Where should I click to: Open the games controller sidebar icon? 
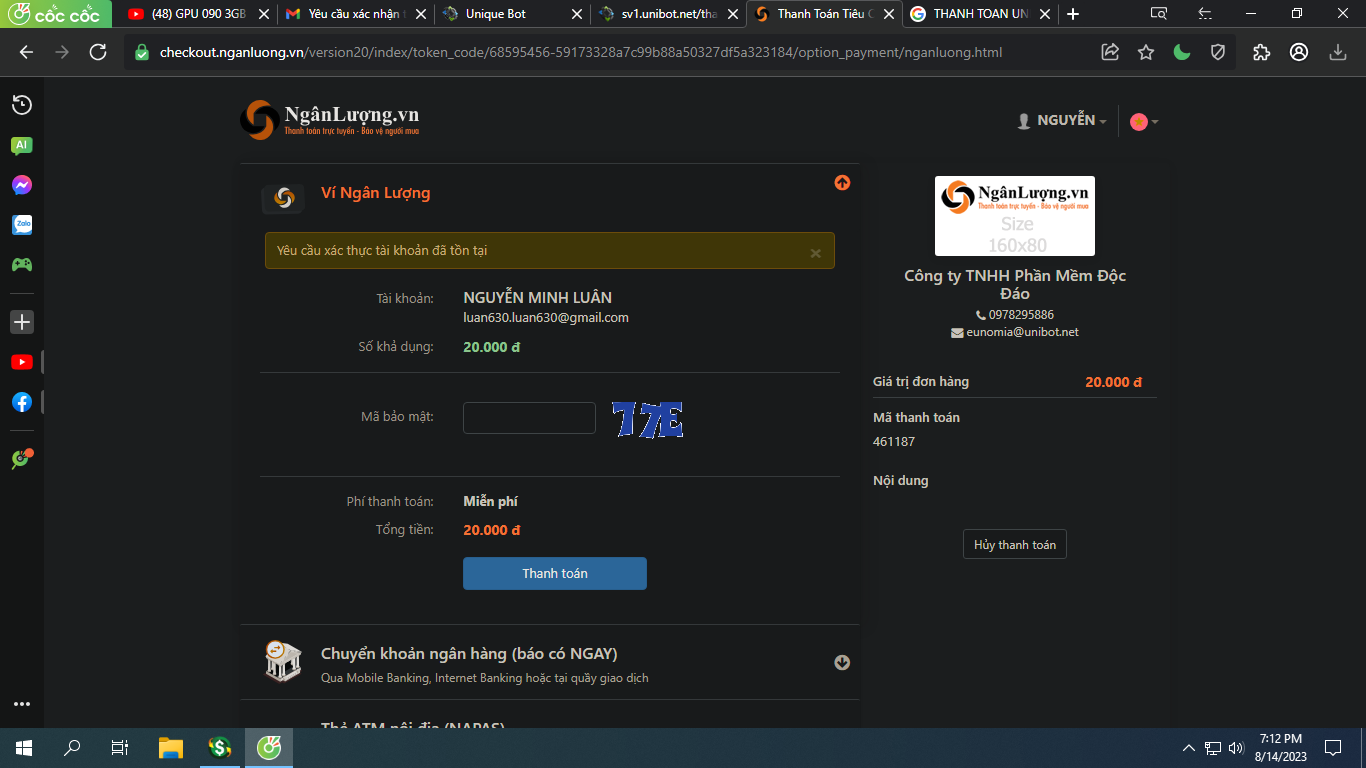[22, 265]
